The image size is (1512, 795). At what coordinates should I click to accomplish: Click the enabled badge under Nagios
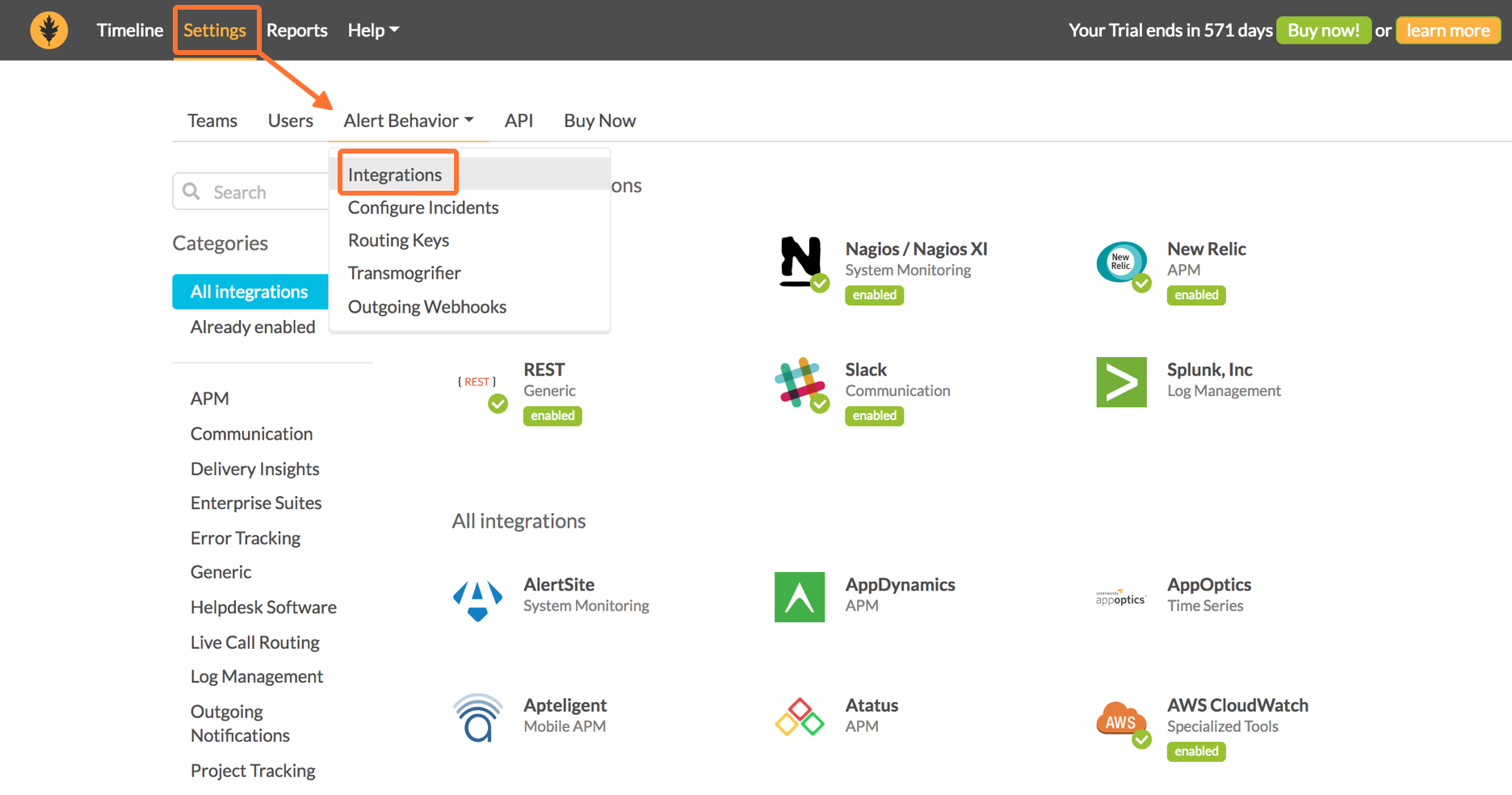[x=875, y=295]
